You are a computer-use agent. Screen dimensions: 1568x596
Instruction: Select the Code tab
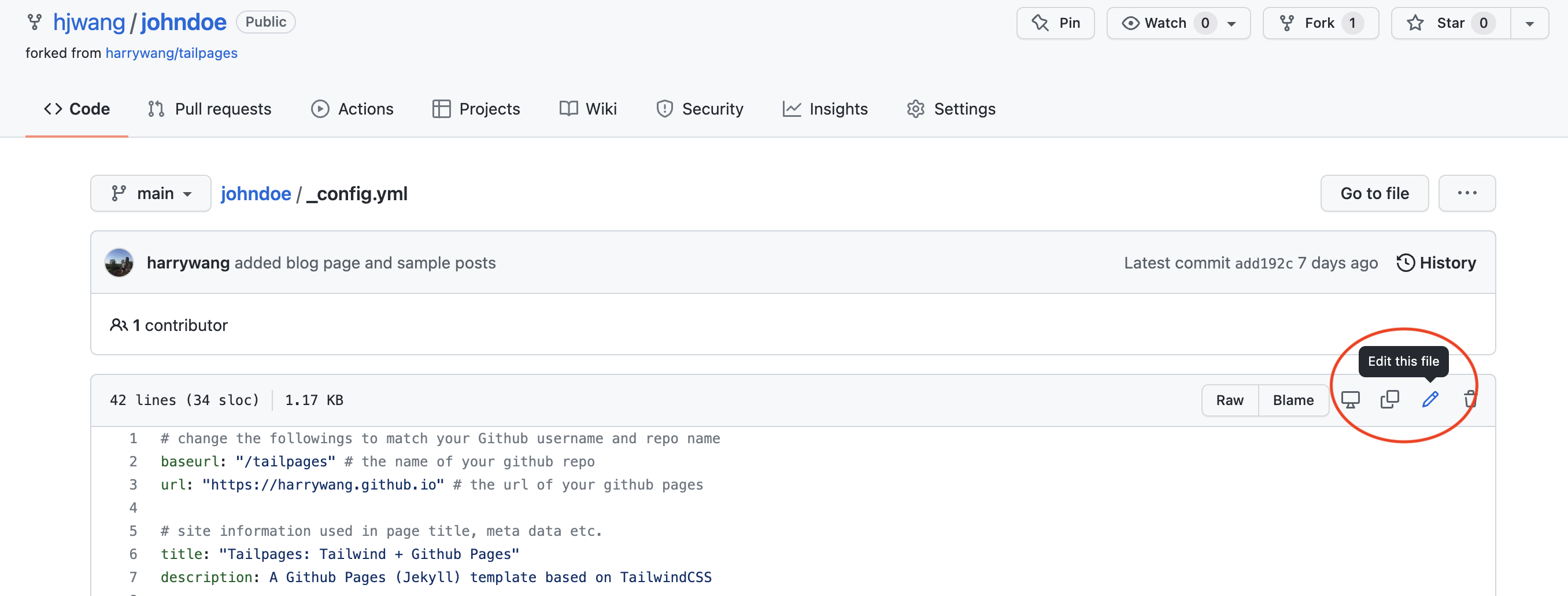pyautogui.click(x=77, y=109)
